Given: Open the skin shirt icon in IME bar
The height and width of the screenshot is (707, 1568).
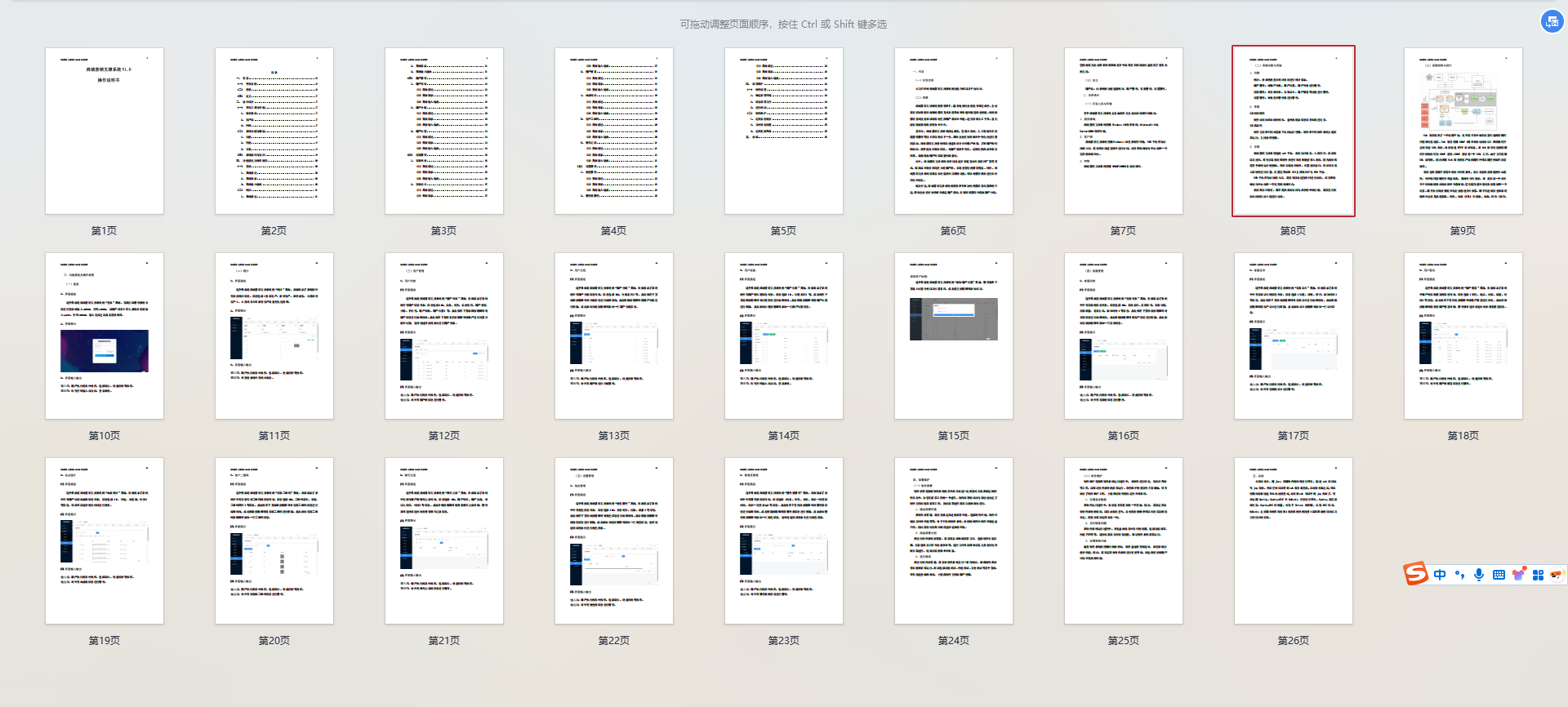Looking at the screenshot, I should [x=1518, y=575].
